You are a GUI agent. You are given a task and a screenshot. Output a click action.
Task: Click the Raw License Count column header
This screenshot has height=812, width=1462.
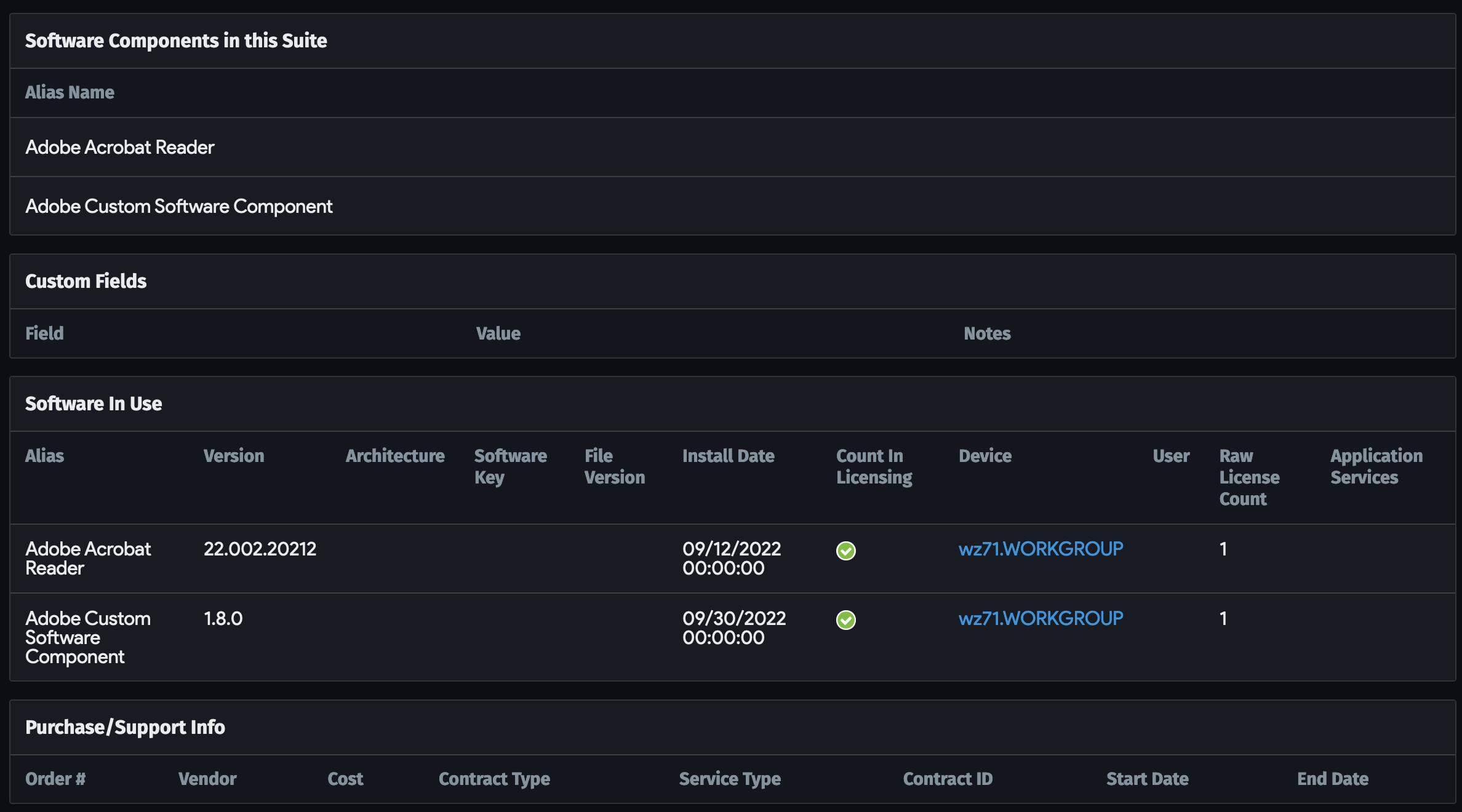(x=1249, y=477)
